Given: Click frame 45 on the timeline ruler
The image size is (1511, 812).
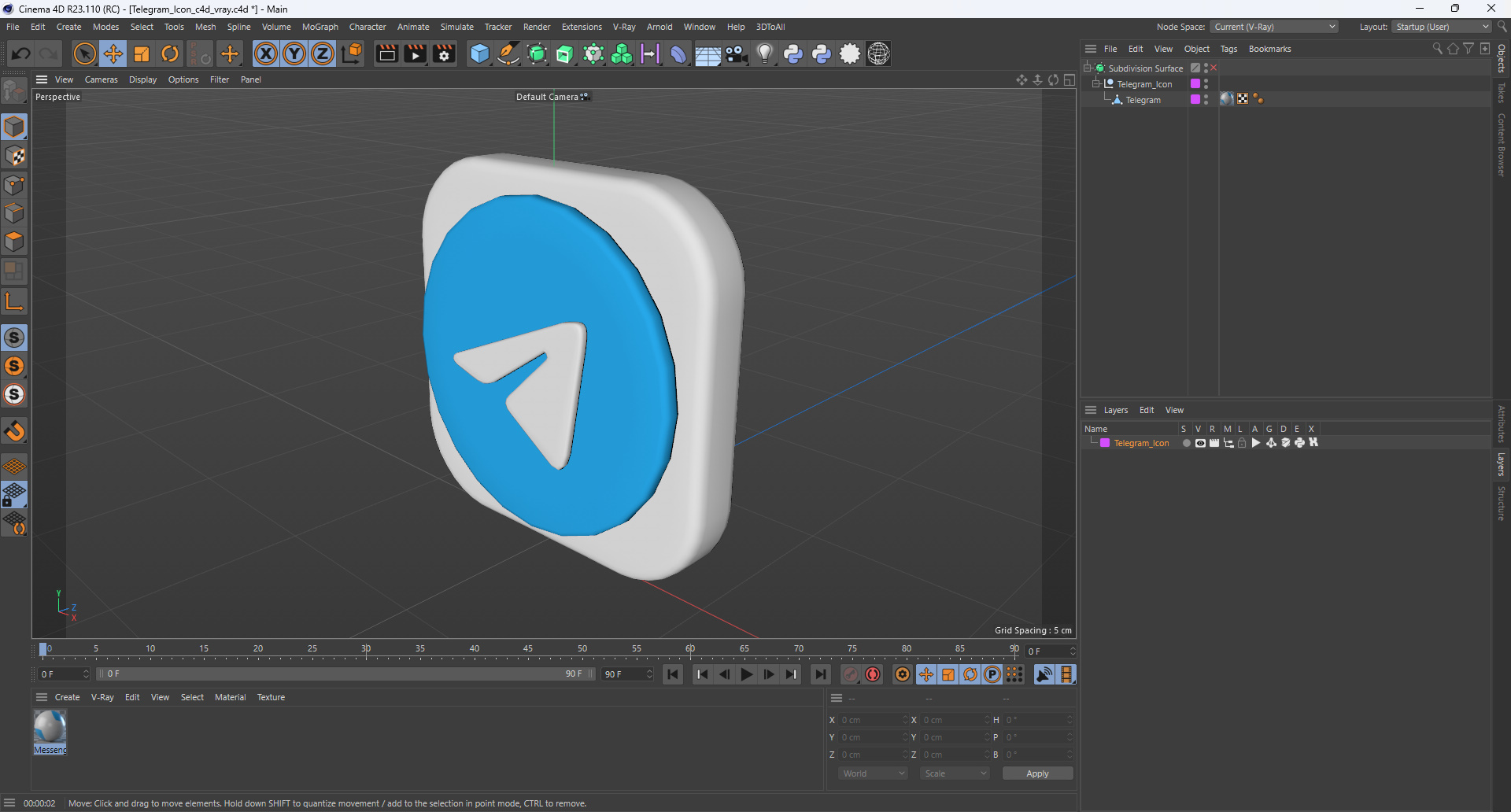Looking at the screenshot, I should tap(527, 650).
